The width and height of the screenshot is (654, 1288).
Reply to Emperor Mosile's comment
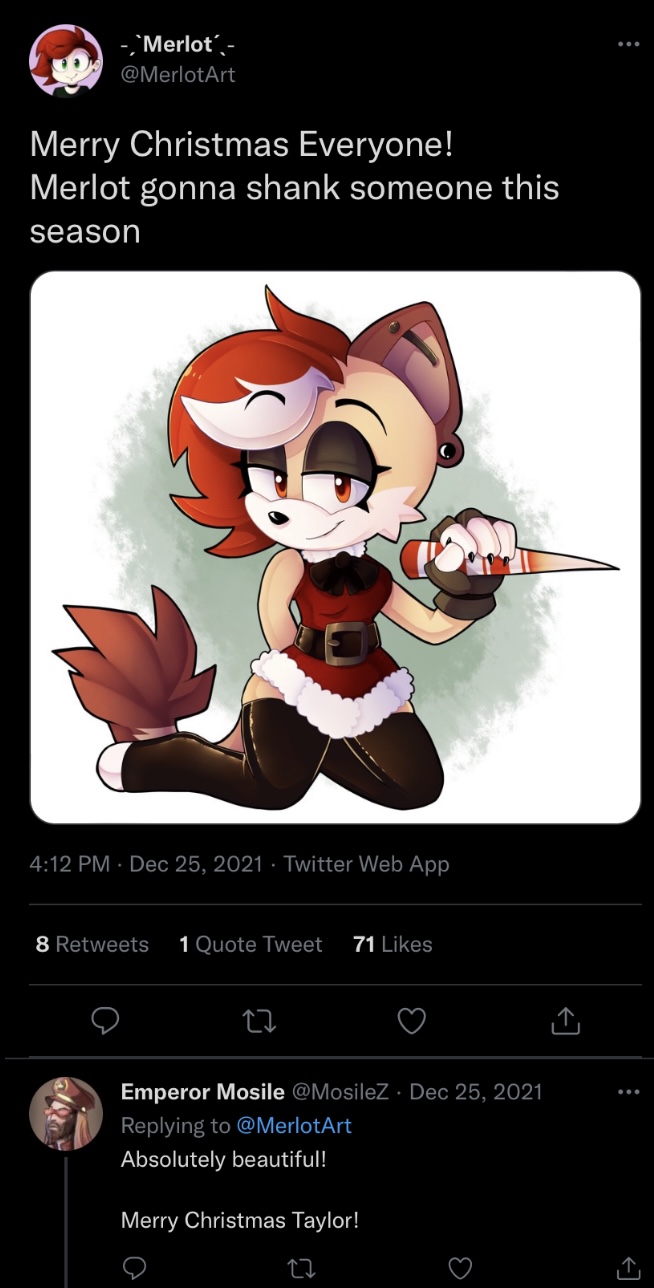click(x=134, y=1268)
